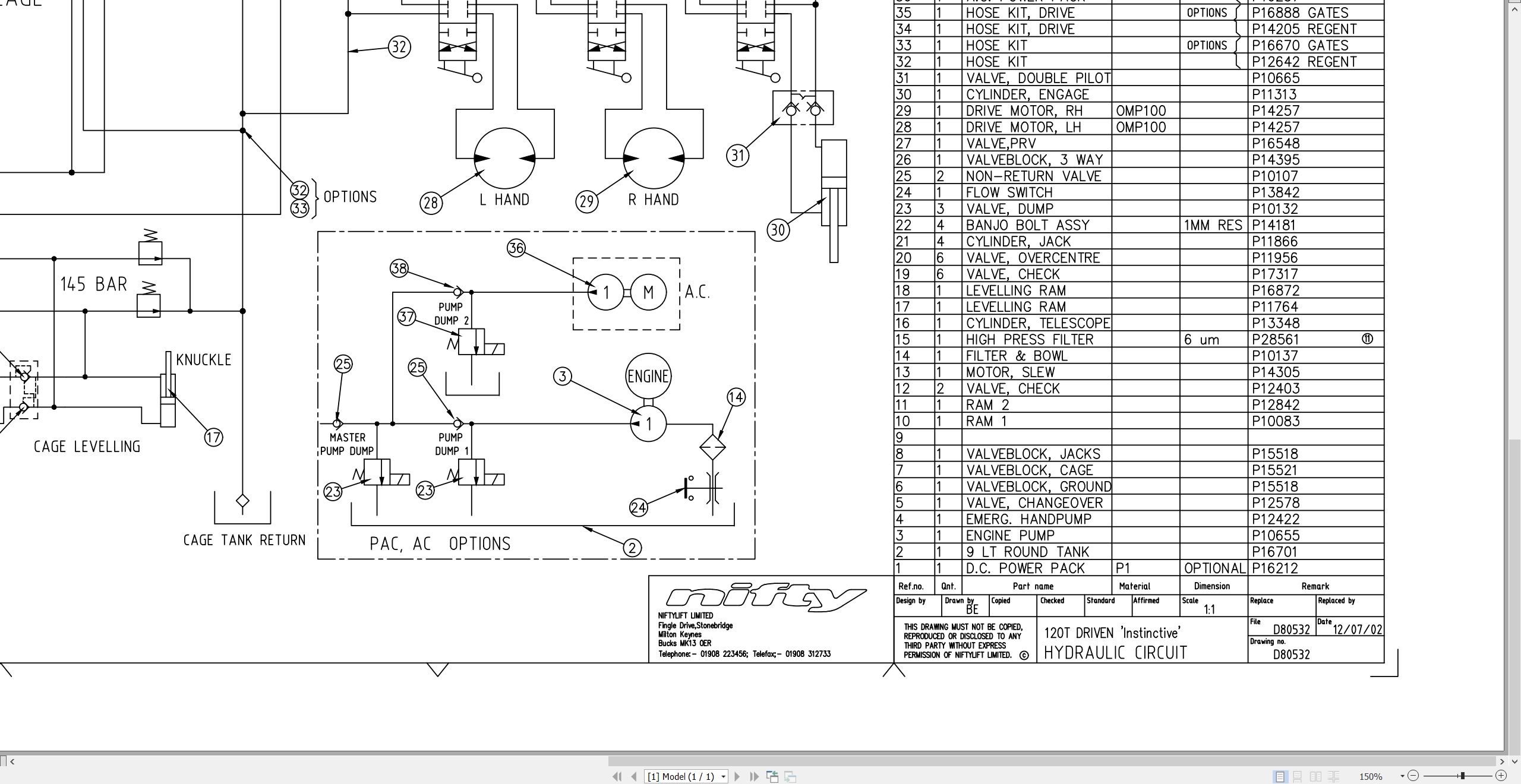The image size is (1521, 784).
Task: Open the 150% zoom level dropdown
Action: point(1402,776)
